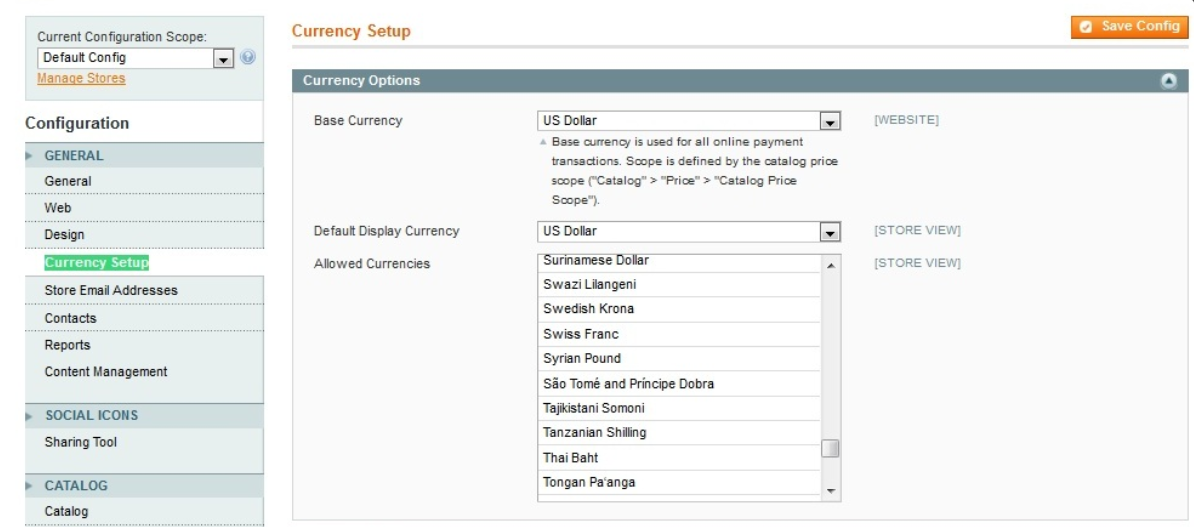Select the Design configuration item
The height and width of the screenshot is (527, 1194).
click(65, 235)
